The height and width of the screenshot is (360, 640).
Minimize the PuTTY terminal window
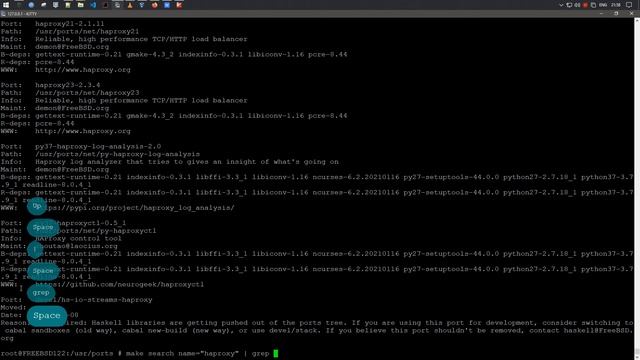601,13
